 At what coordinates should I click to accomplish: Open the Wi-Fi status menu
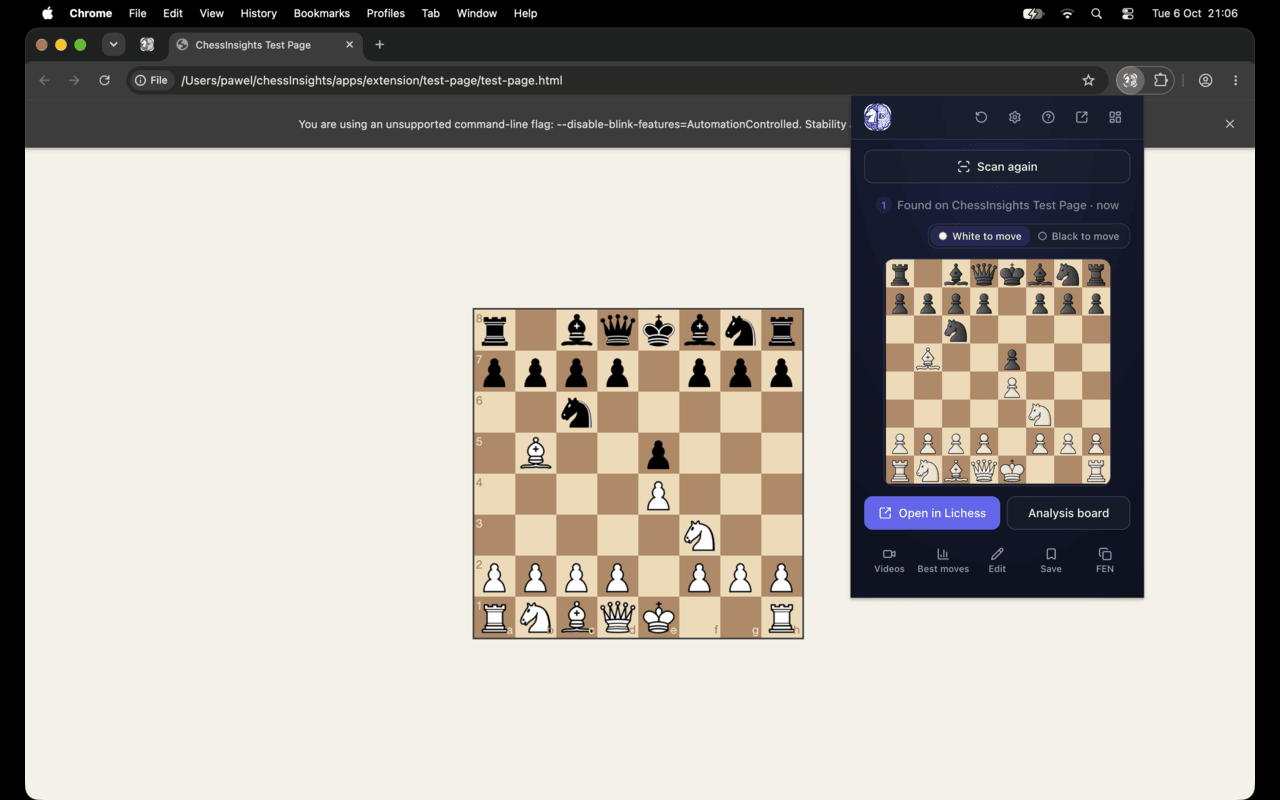pos(1067,14)
